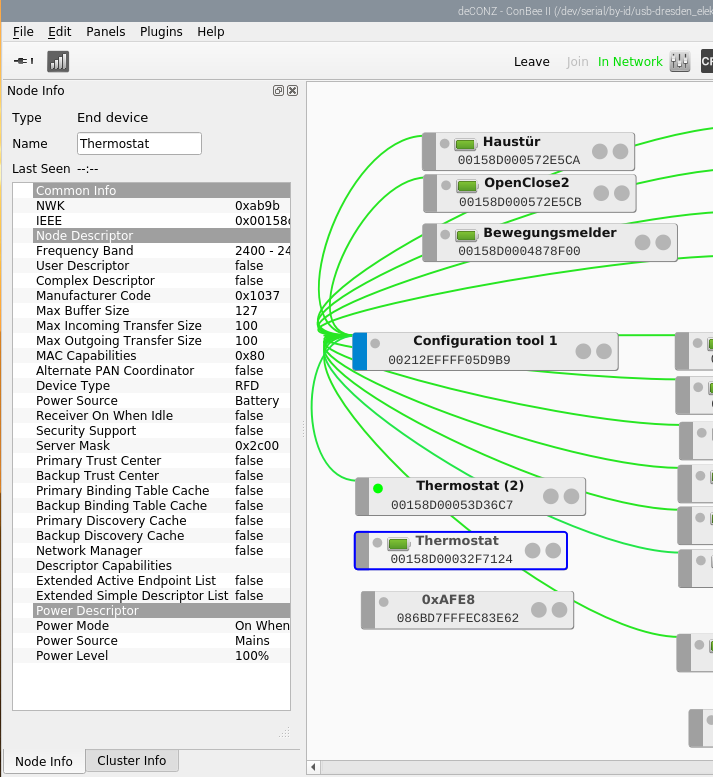Click address 00158D00032F7124 on Thermostat node

451,559
